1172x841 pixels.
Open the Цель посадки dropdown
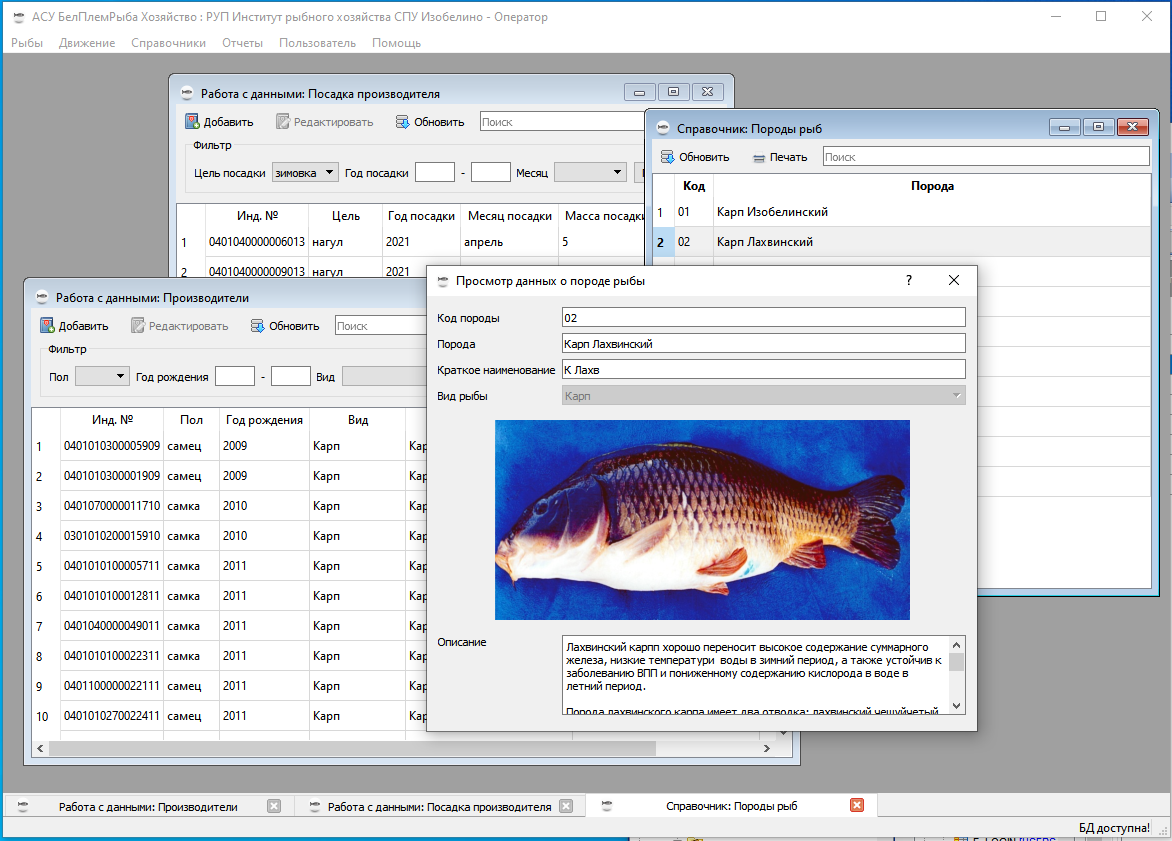[x=305, y=173]
